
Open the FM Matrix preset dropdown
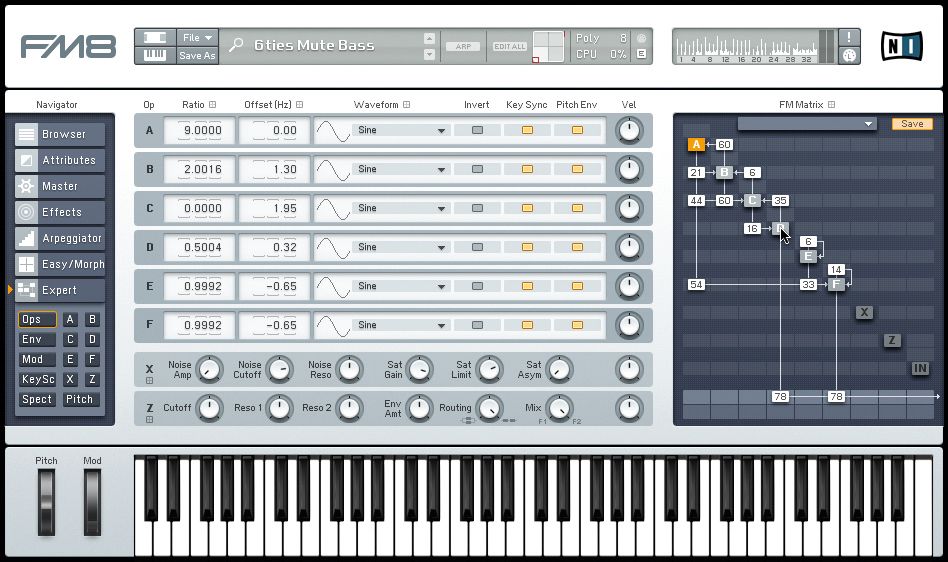807,124
